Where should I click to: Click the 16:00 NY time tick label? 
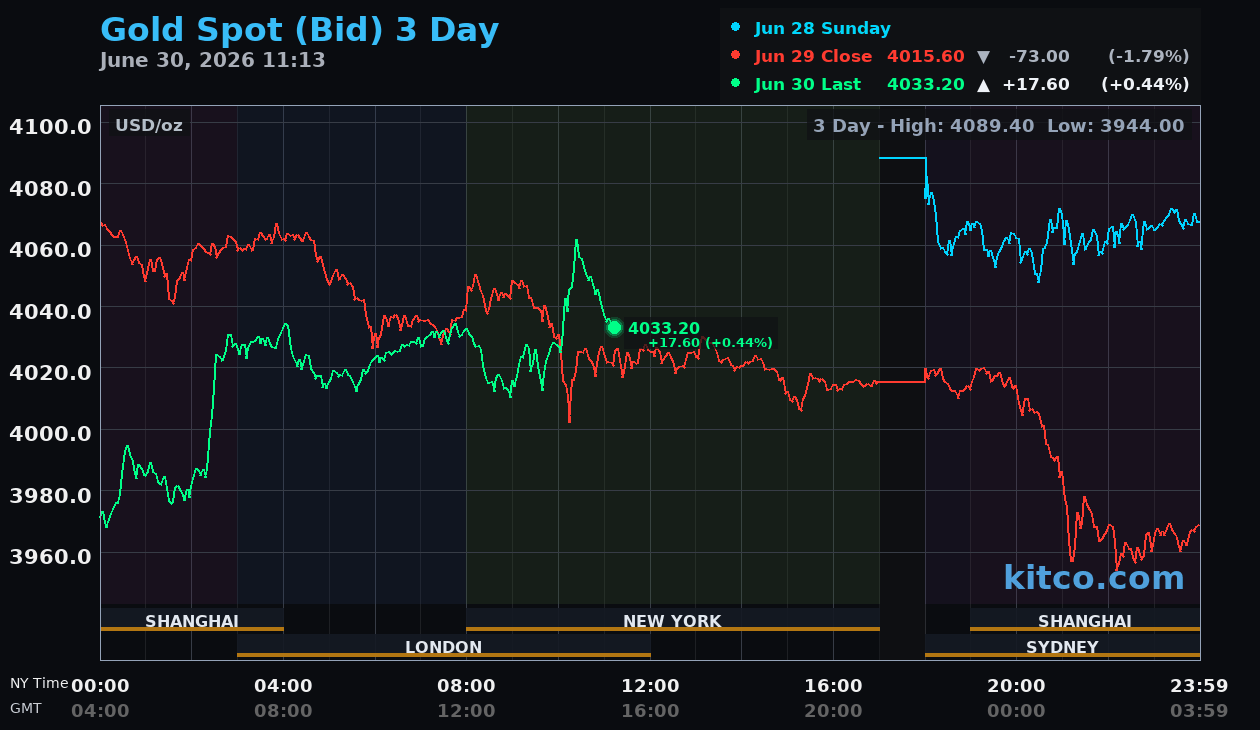click(x=833, y=686)
